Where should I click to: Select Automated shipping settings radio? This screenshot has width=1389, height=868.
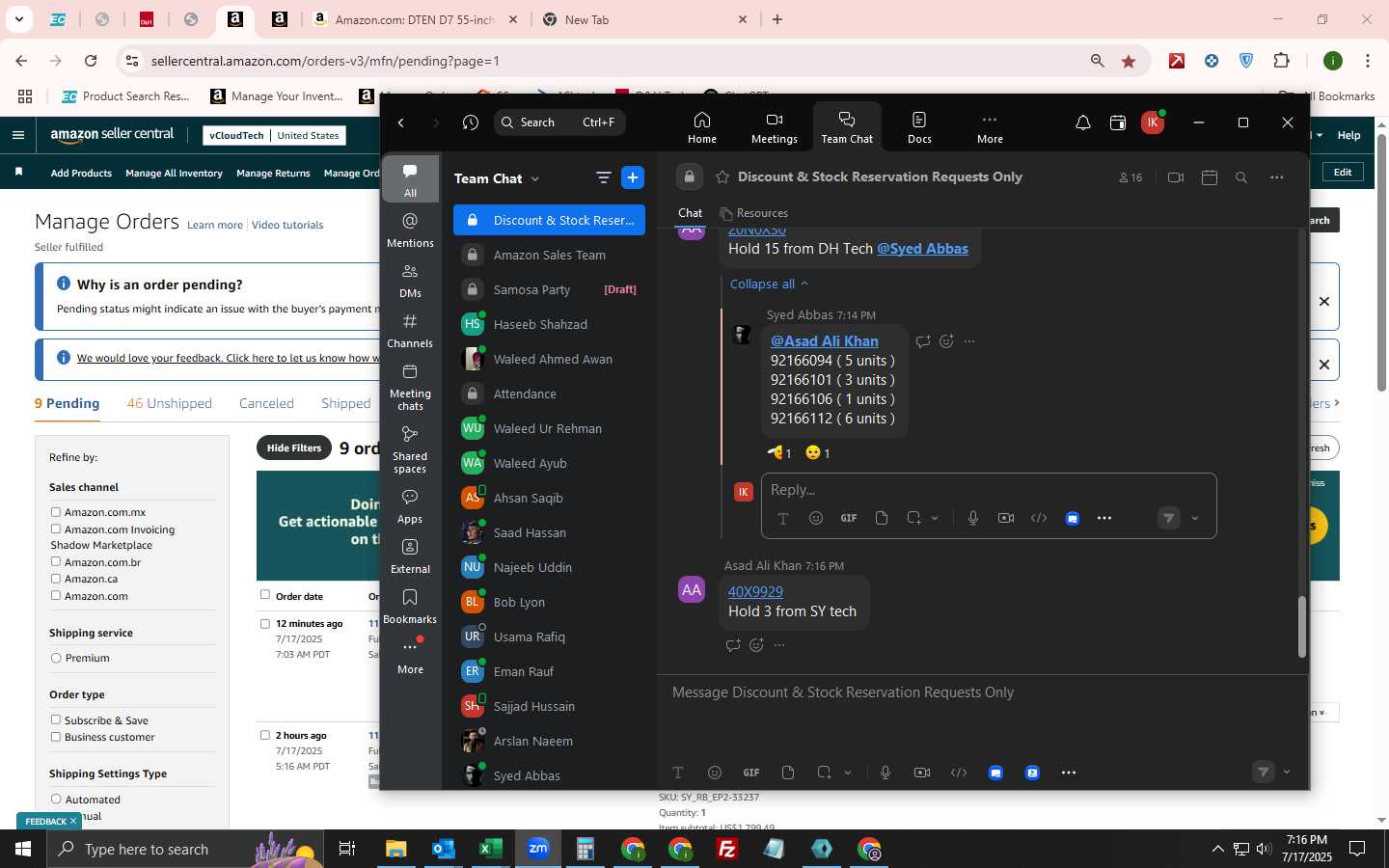point(56,799)
